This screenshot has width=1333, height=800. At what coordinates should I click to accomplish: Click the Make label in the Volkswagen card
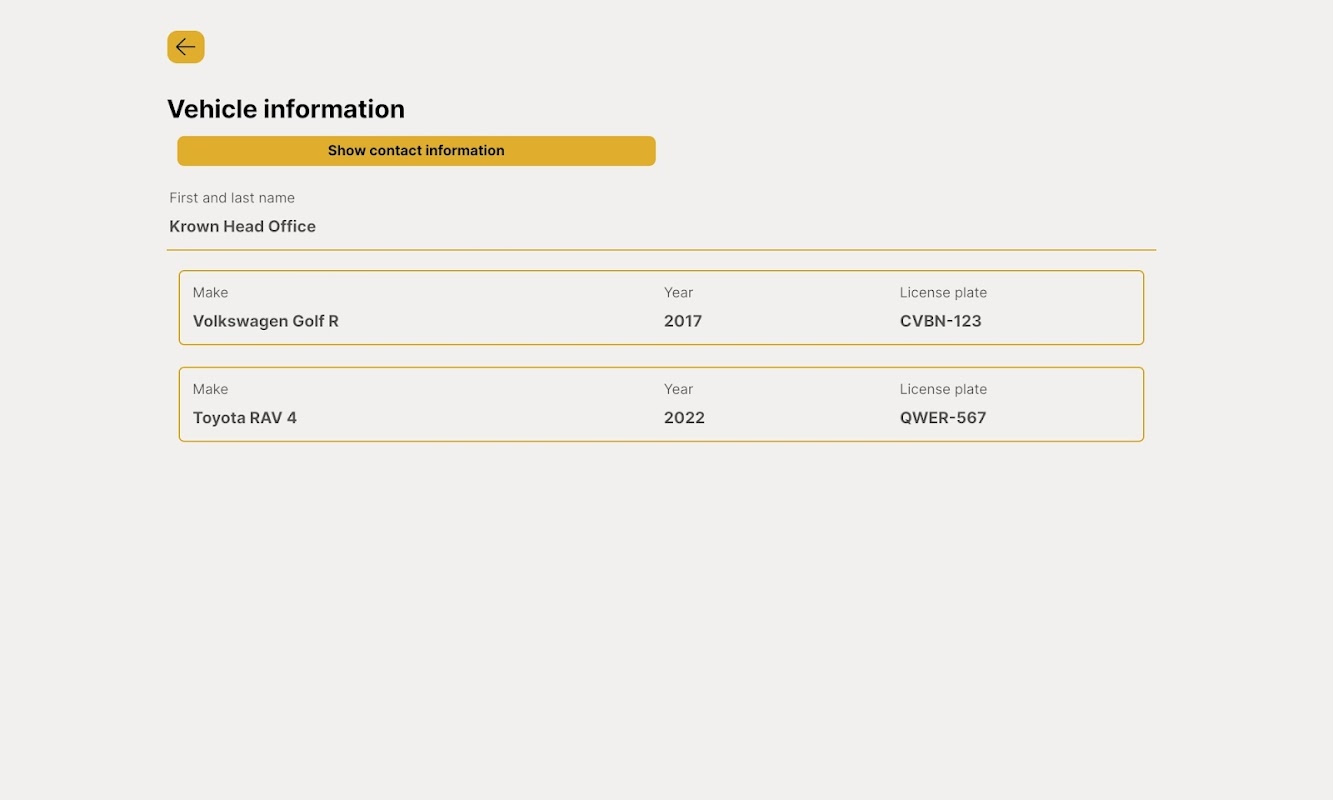[210, 293]
